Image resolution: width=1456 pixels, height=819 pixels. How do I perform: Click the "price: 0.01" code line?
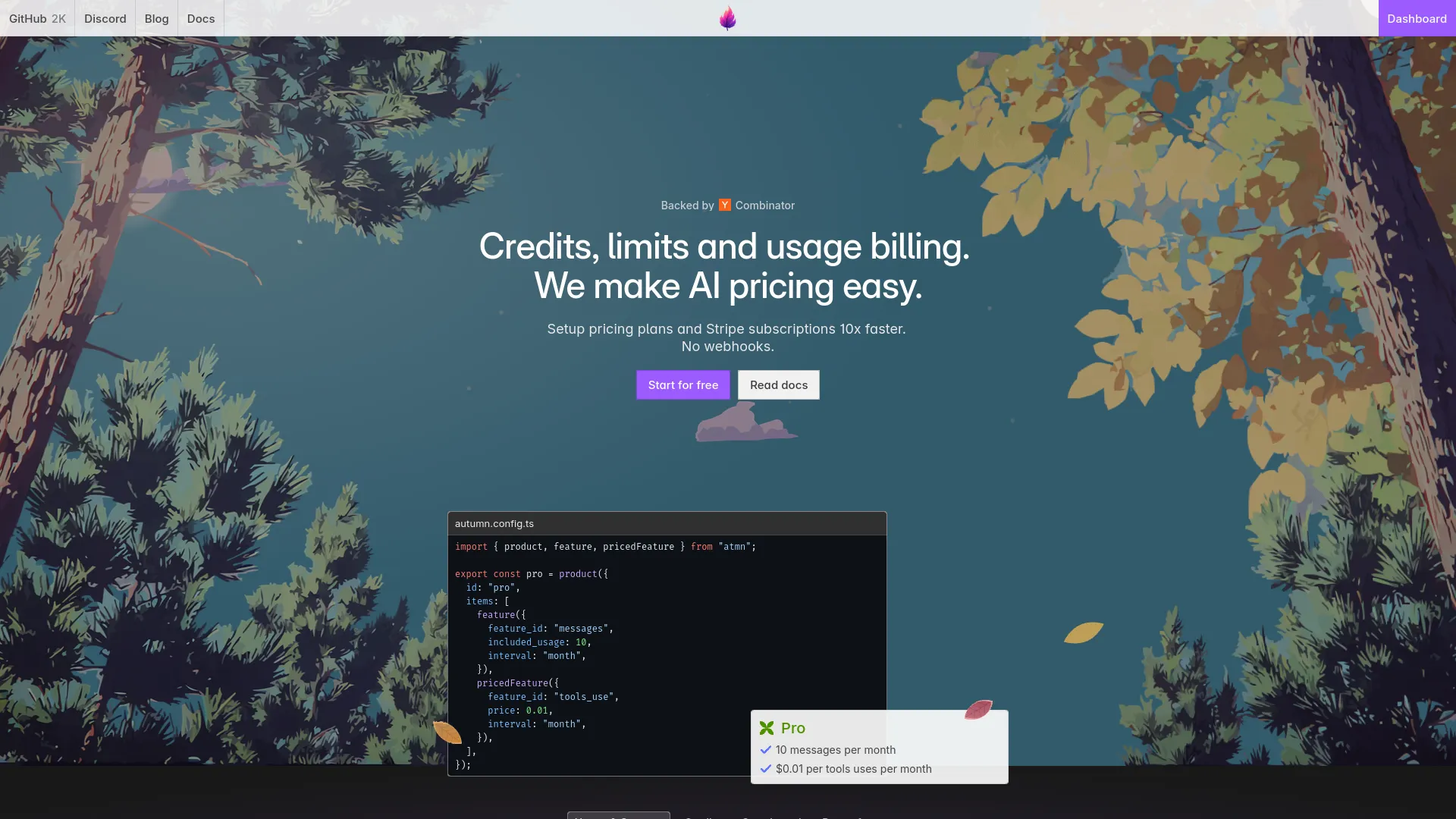coord(520,710)
